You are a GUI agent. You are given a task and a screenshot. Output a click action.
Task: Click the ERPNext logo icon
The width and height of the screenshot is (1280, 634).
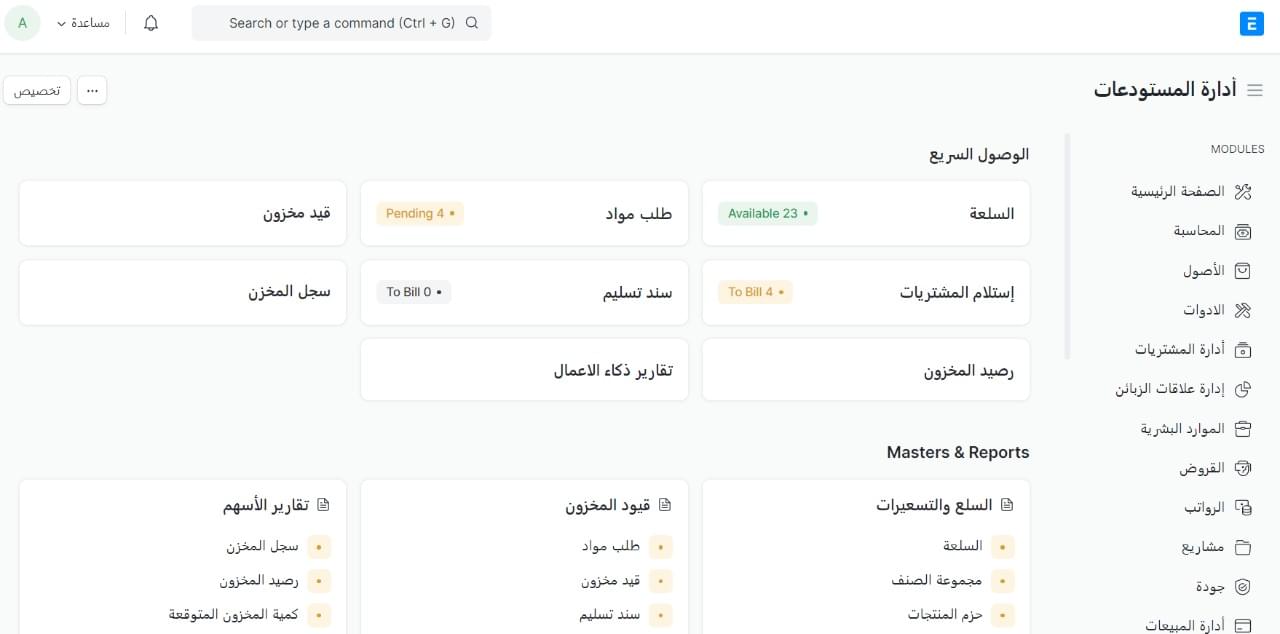coord(1251,23)
